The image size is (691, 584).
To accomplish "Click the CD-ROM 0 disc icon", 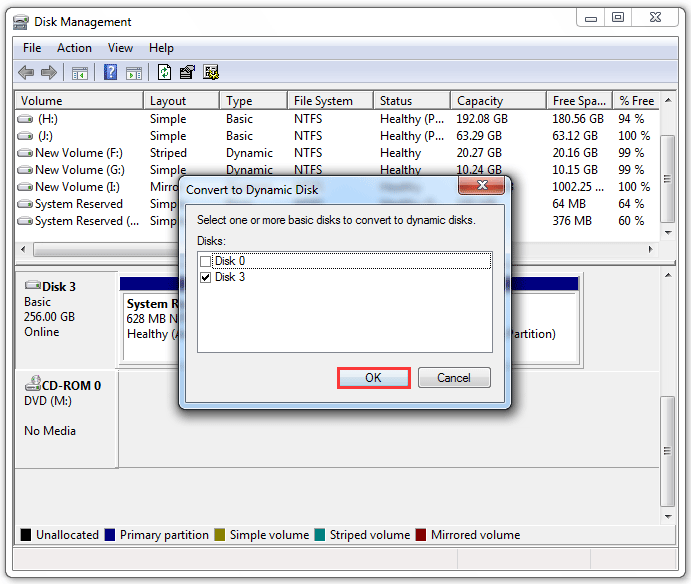I will pos(33,383).
